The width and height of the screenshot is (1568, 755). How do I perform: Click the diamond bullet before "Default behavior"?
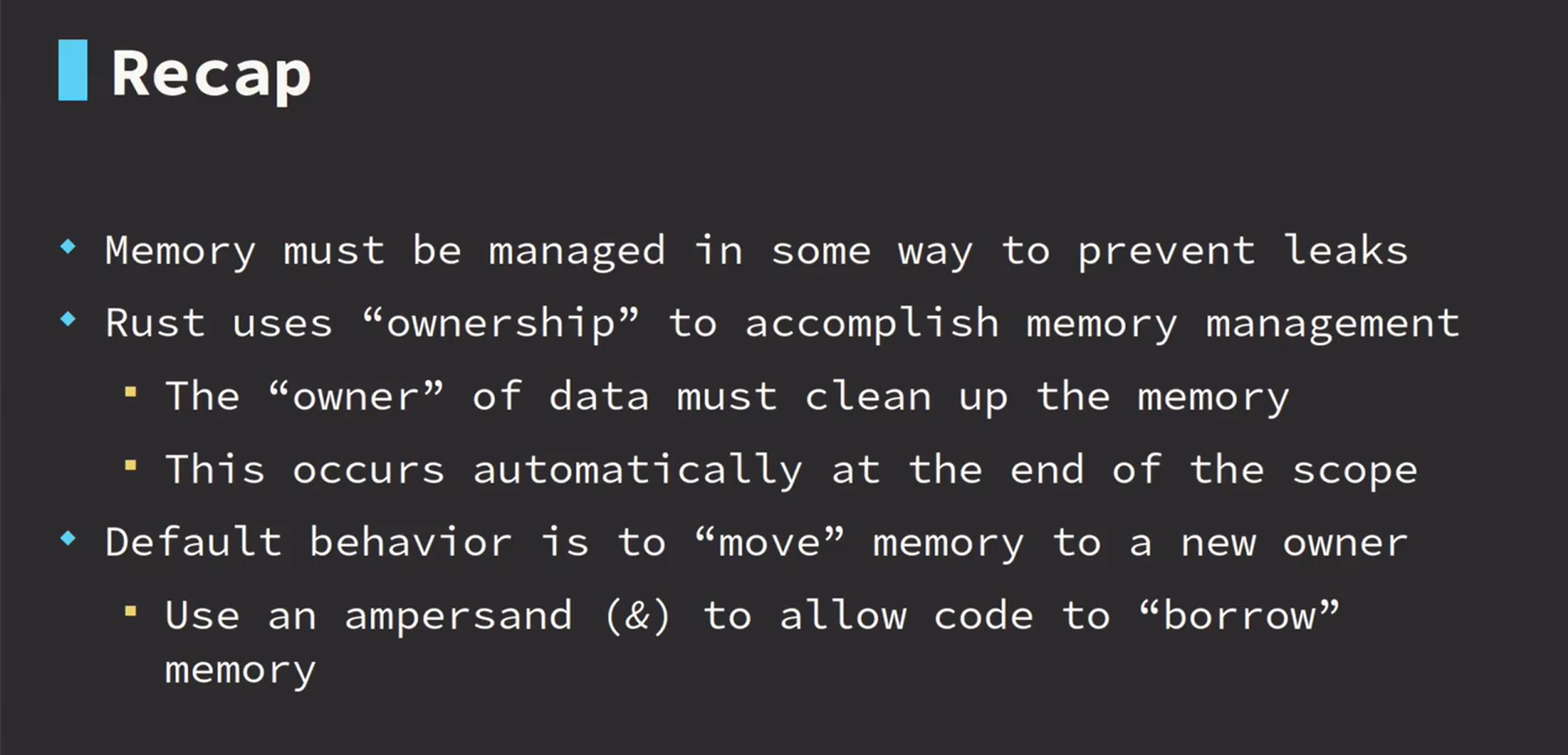click(68, 539)
